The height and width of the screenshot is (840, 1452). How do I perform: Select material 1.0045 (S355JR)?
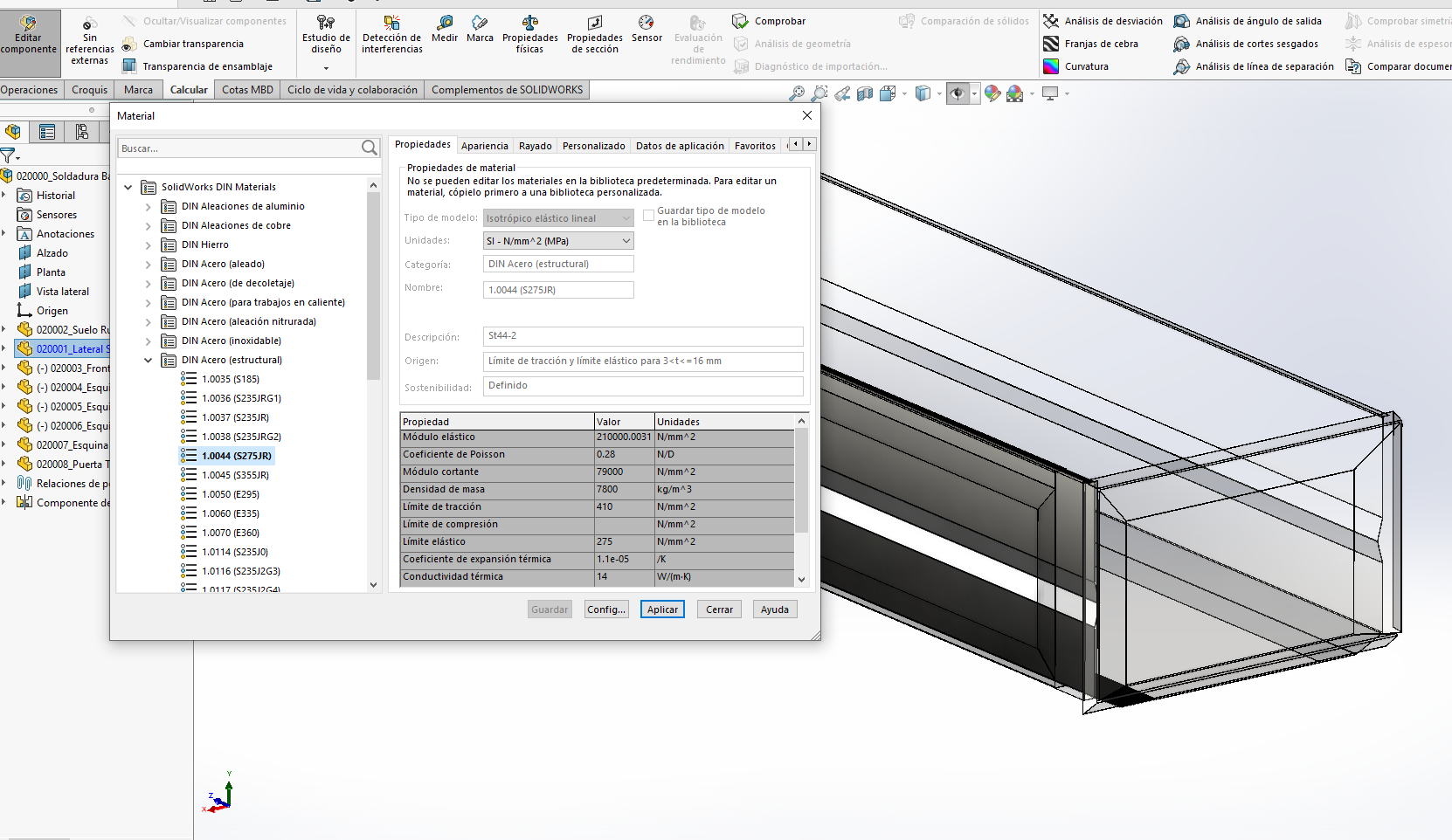click(x=225, y=475)
